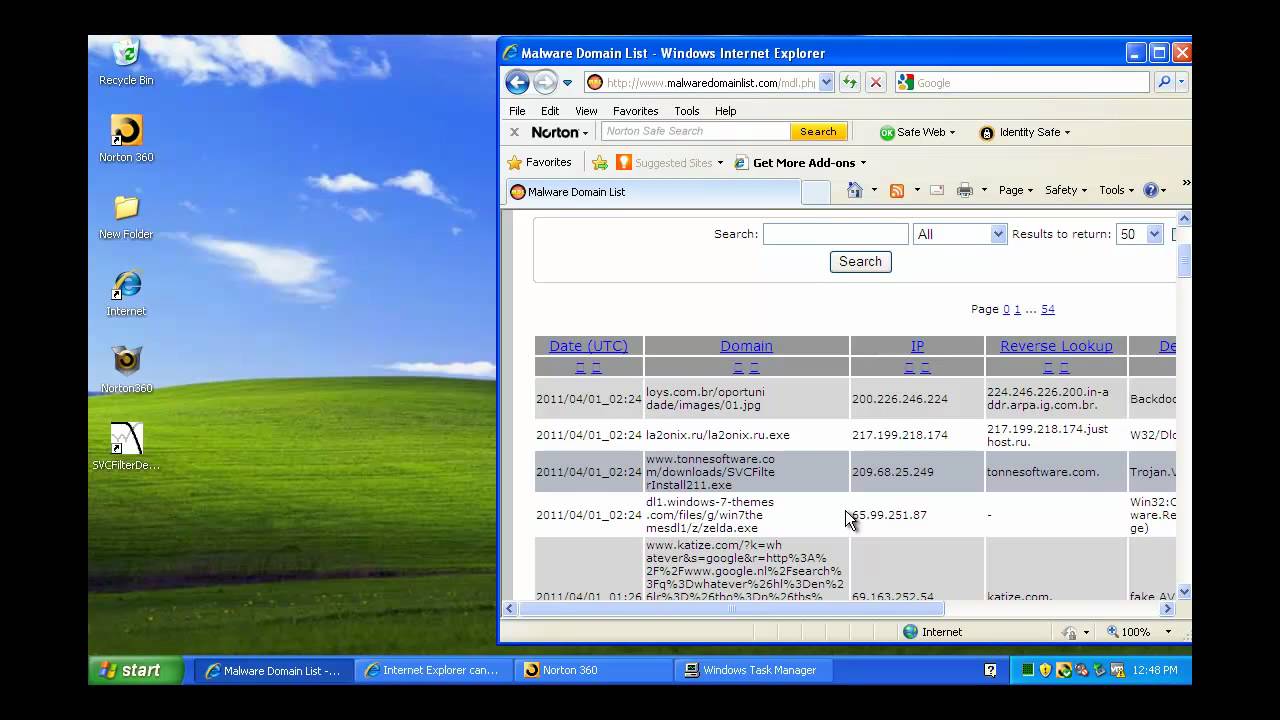Click the green Task Manager CPU tray icon
Image resolution: width=1280 pixels, height=720 pixels.
(1027, 670)
